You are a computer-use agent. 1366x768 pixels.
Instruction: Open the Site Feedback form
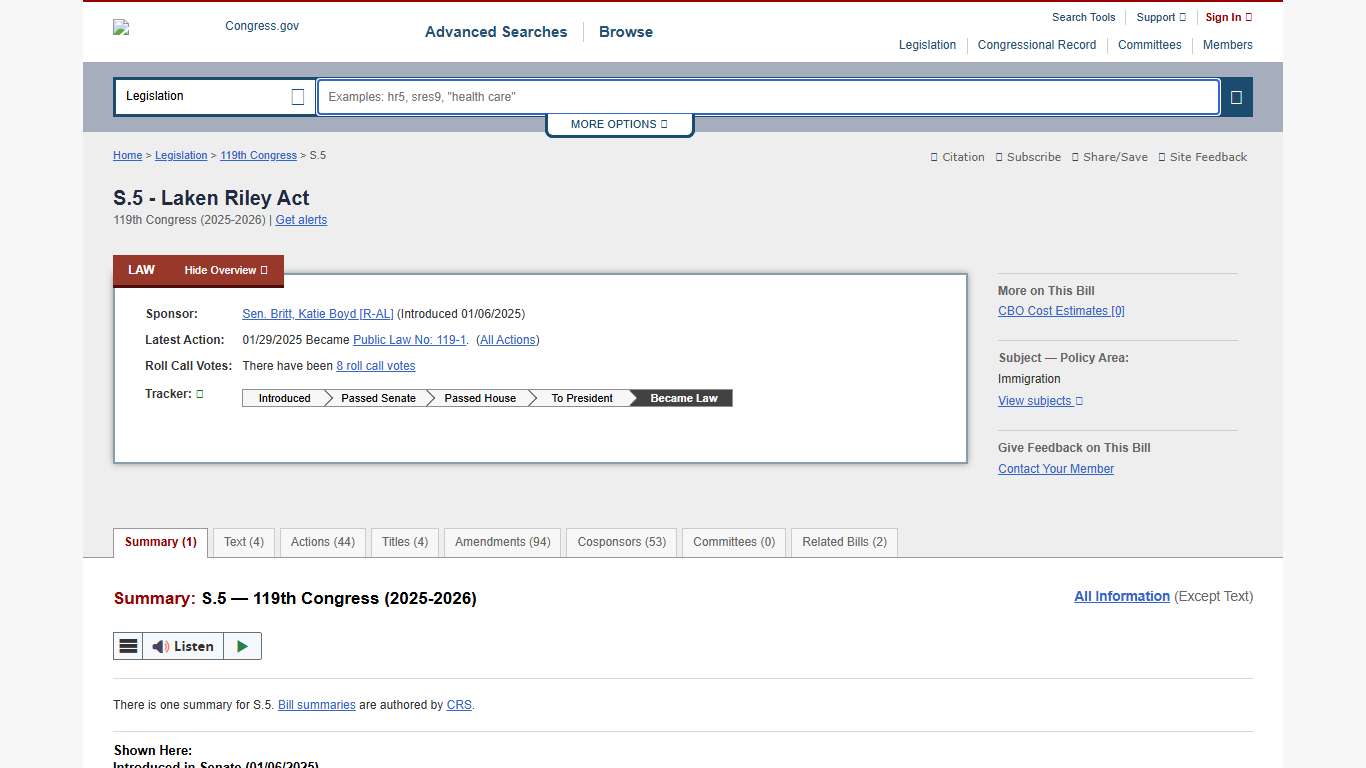pos(1203,157)
